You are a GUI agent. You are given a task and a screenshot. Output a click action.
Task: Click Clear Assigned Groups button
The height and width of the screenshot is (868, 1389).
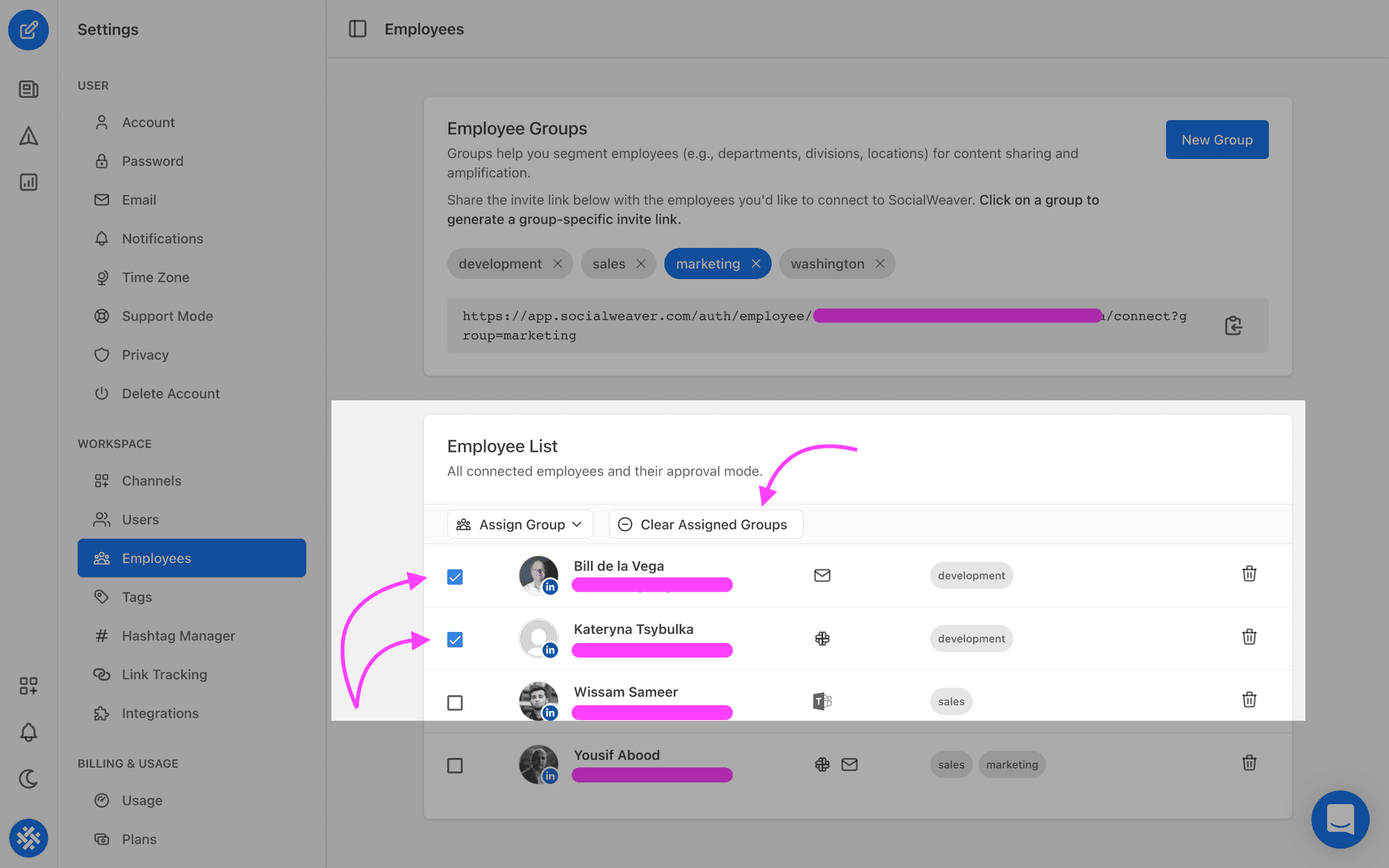706,524
